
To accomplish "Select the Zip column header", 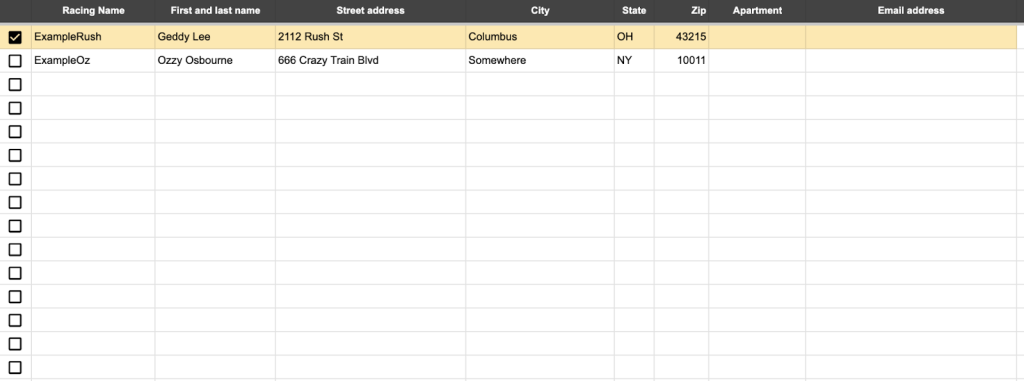I will 681,10.
